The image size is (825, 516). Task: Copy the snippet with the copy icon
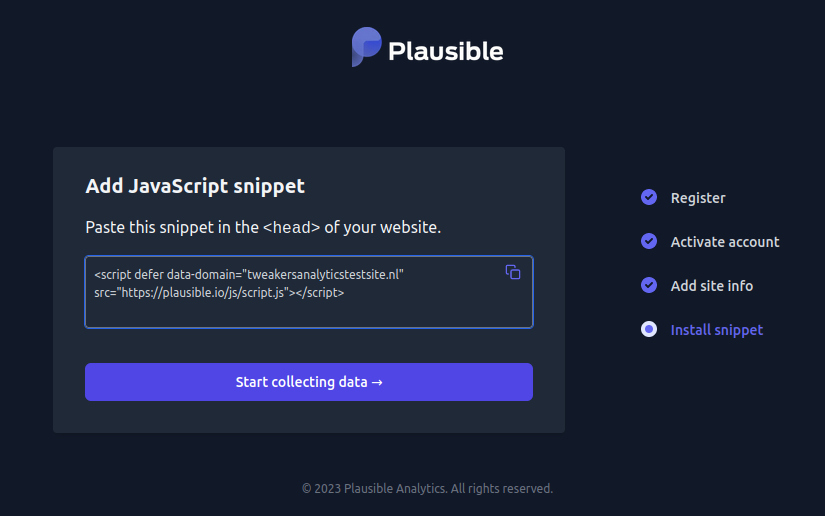pyautogui.click(x=513, y=272)
